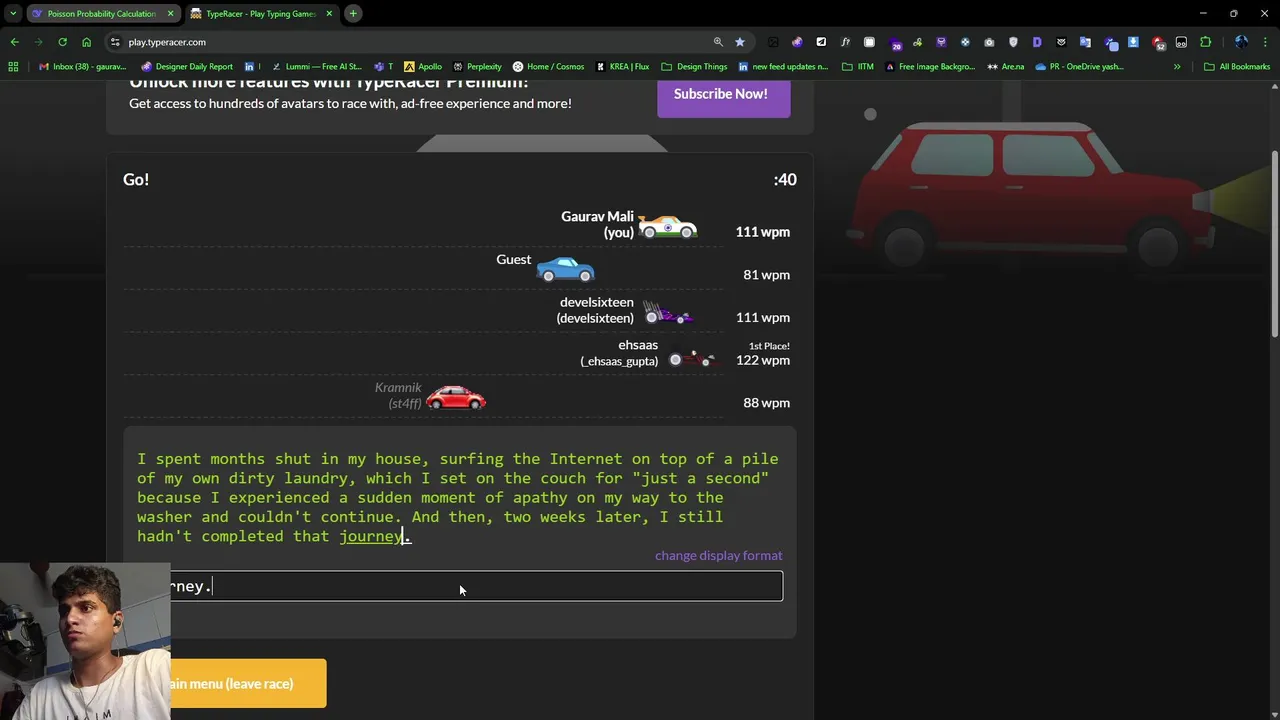Open the purple 'D' extension icon
The width and height of the screenshot is (1280, 720).
point(1037,42)
